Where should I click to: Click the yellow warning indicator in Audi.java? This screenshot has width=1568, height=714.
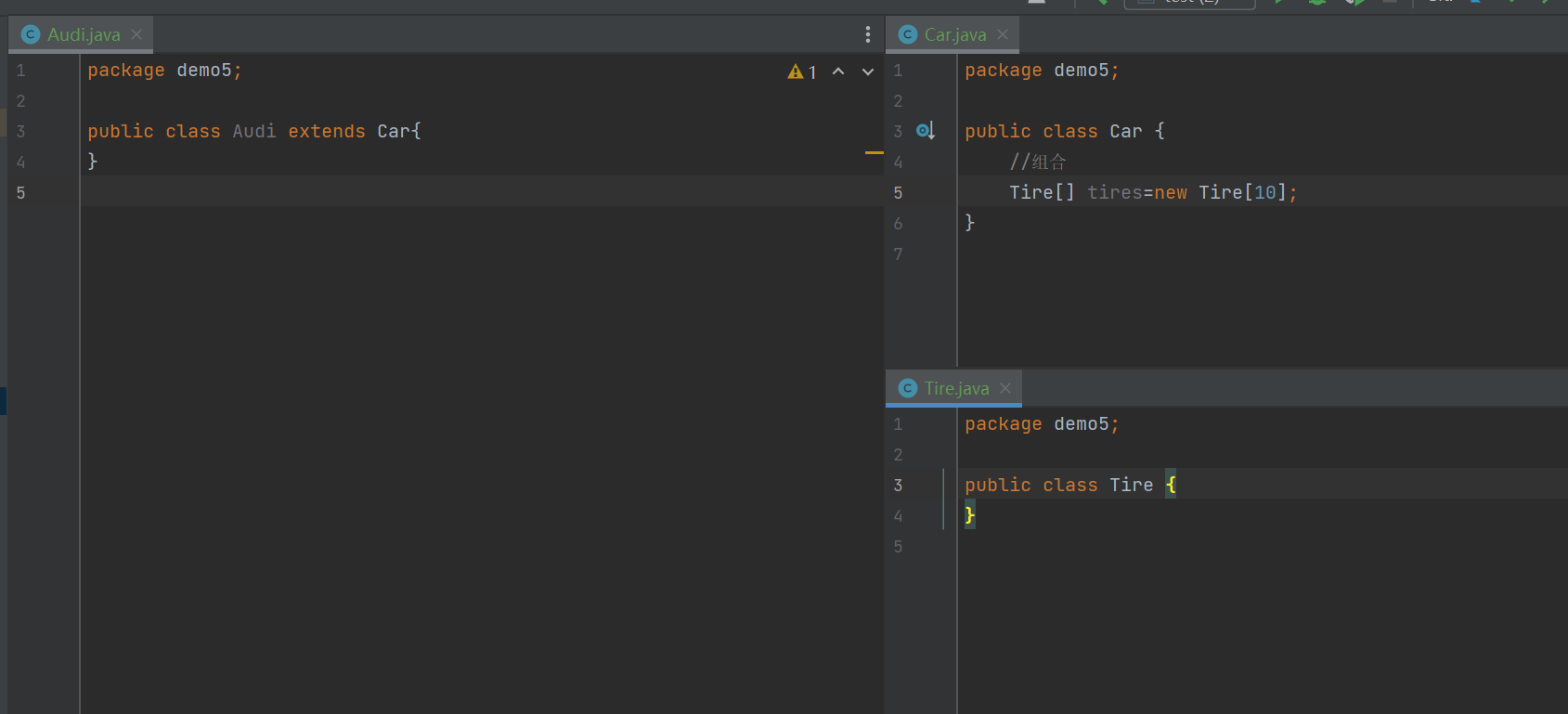(802, 71)
